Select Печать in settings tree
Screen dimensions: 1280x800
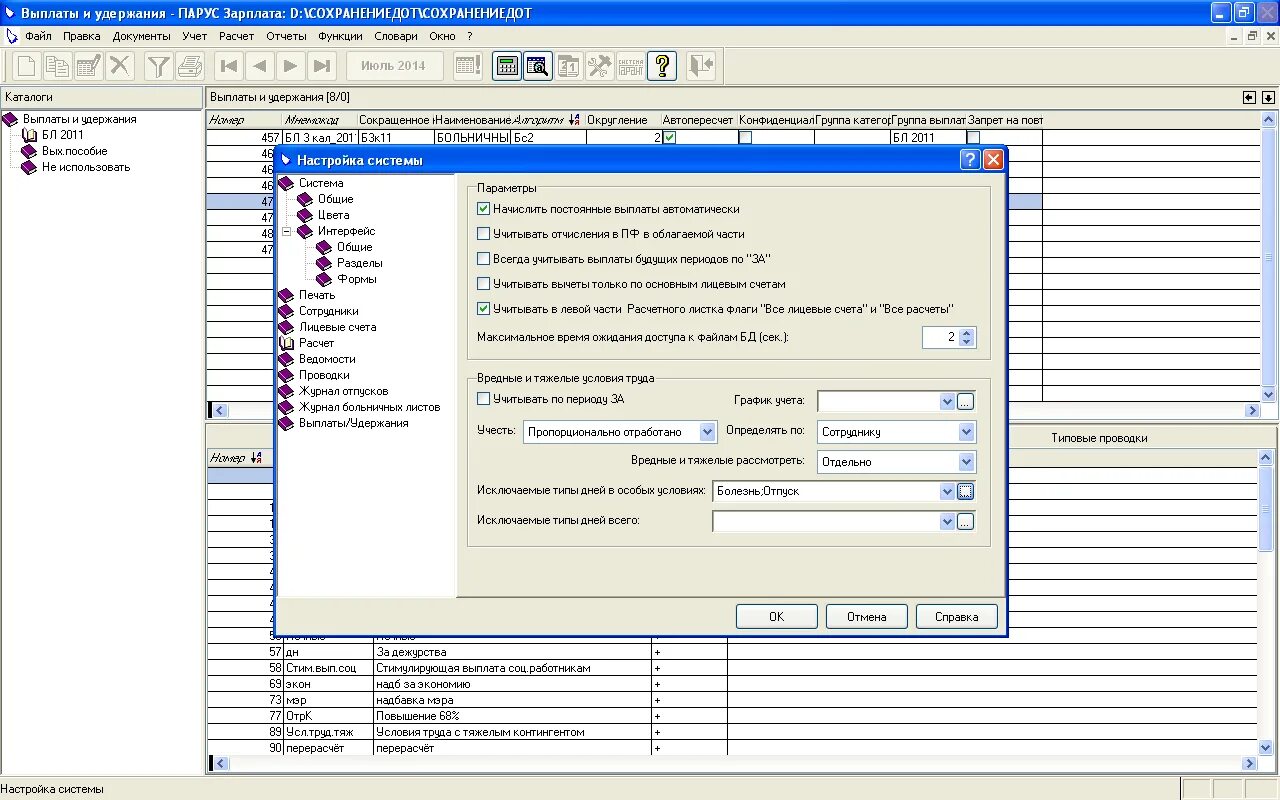pos(316,295)
